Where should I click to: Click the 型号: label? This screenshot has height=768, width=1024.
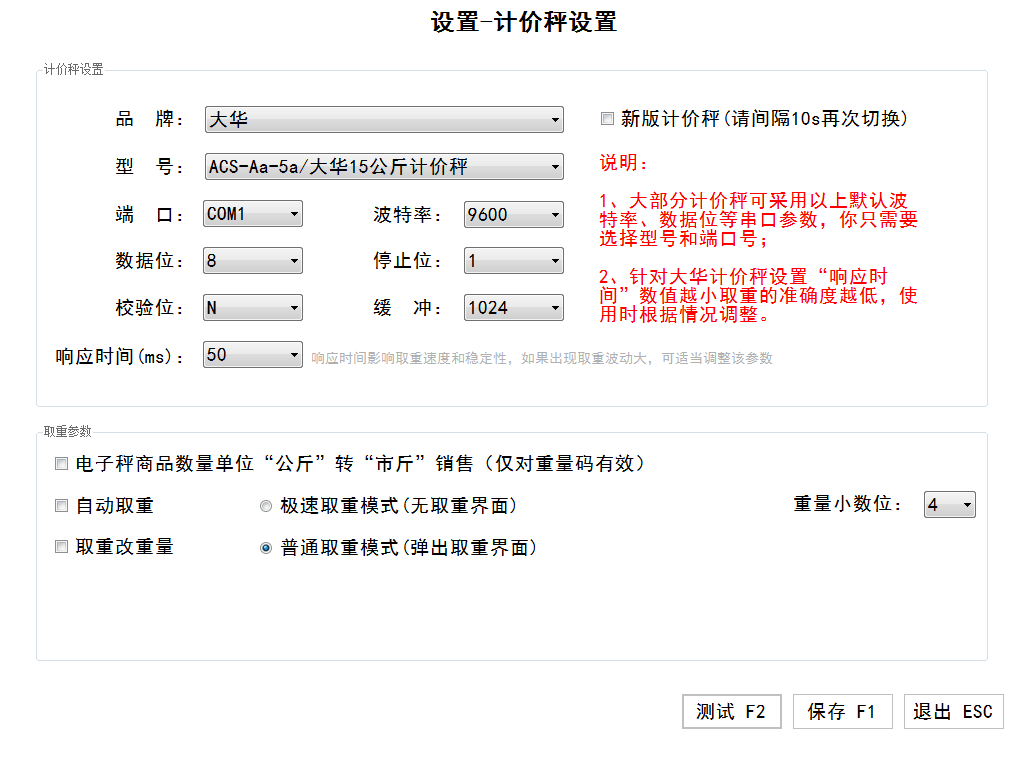(x=150, y=167)
